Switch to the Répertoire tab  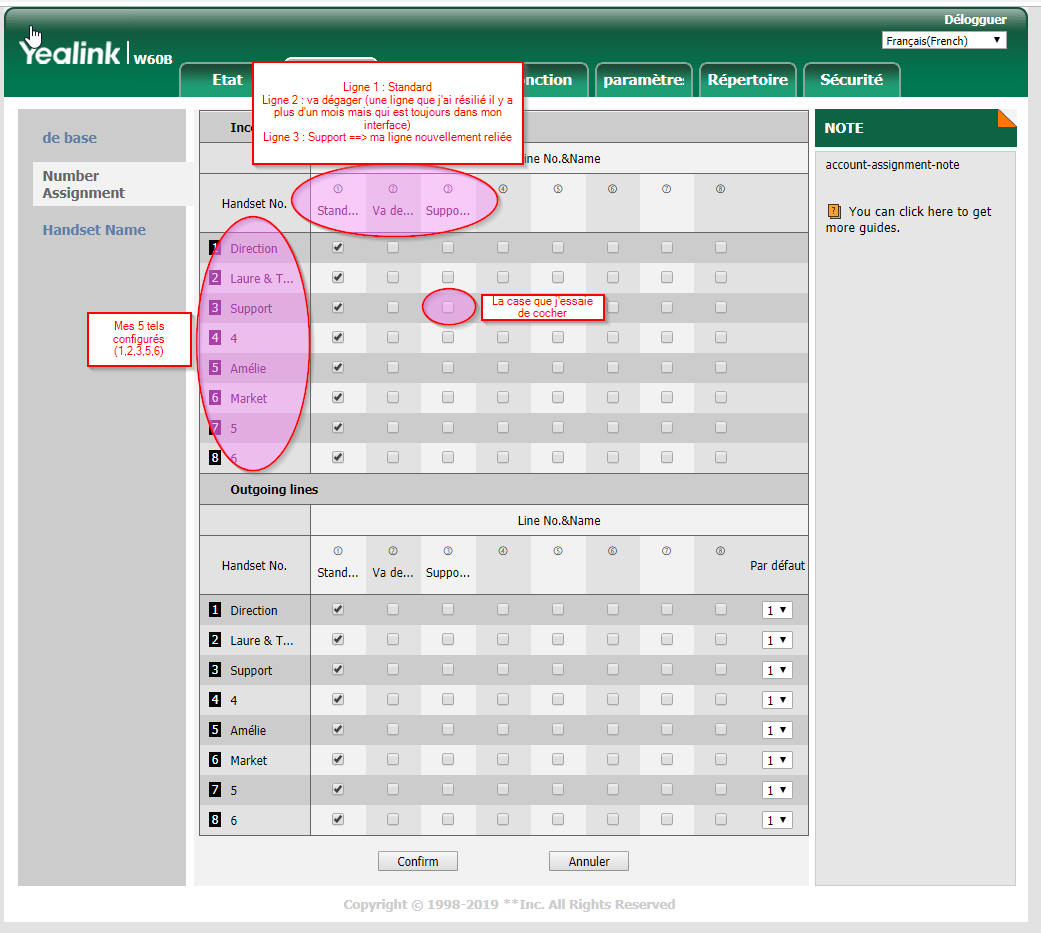coord(747,80)
